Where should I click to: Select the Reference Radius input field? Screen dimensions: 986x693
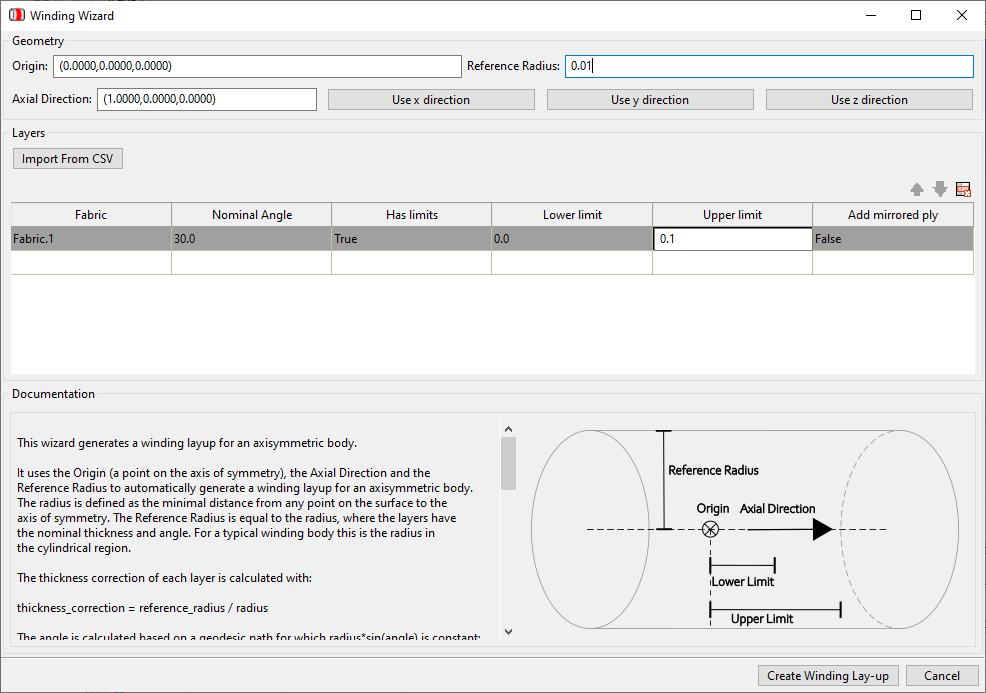pyautogui.click(x=768, y=66)
